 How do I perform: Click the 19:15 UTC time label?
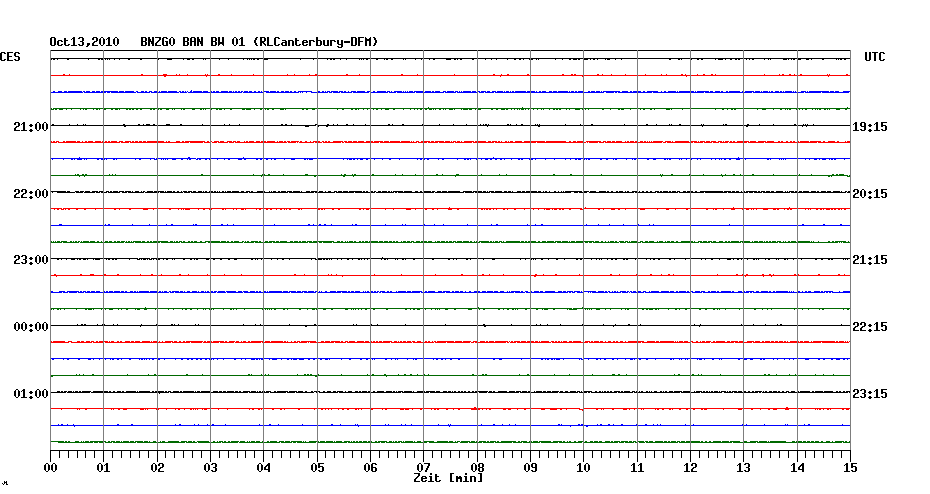(870, 127)
